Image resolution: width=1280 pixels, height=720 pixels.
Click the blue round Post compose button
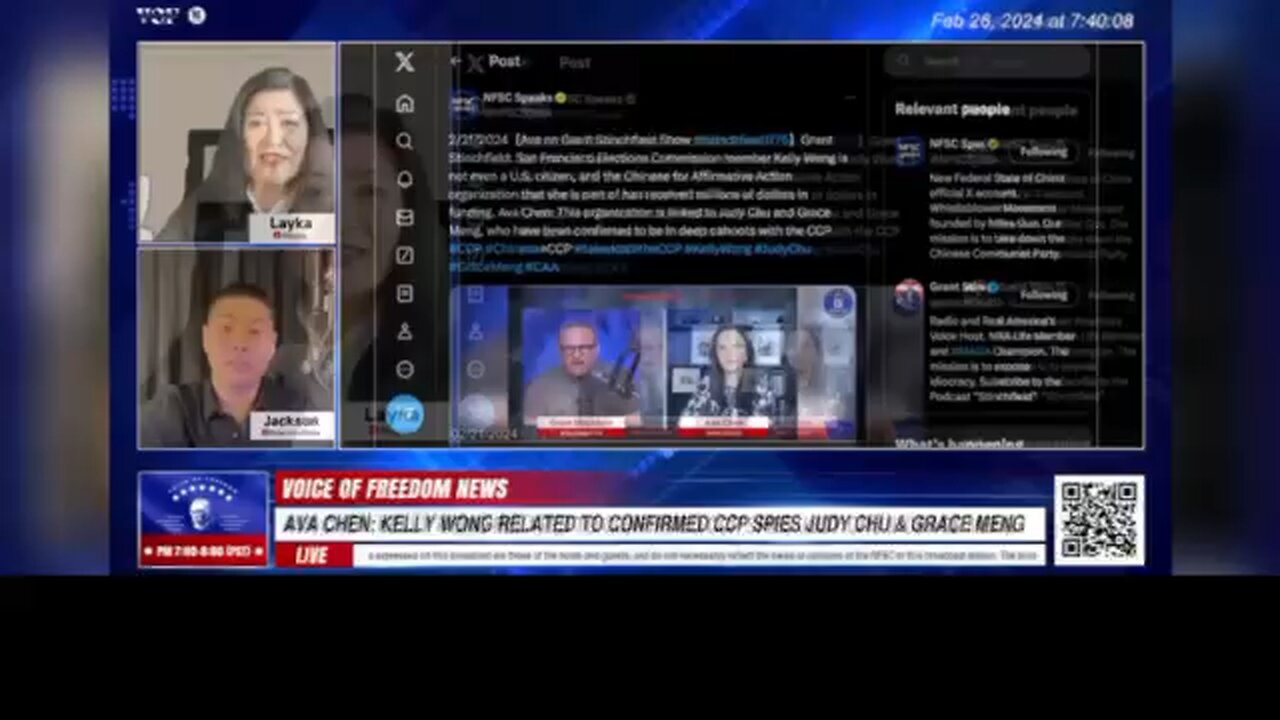click(x=405, y=413)
